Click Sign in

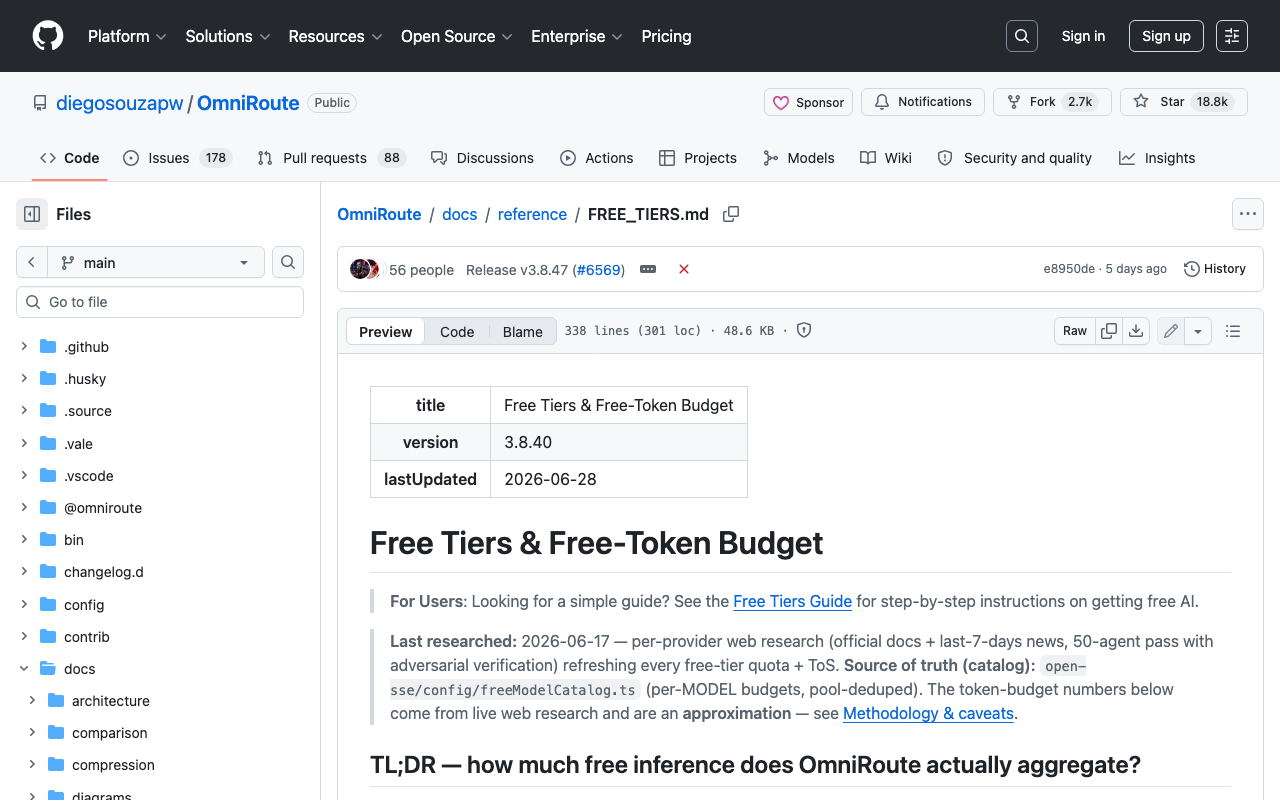1083,36
